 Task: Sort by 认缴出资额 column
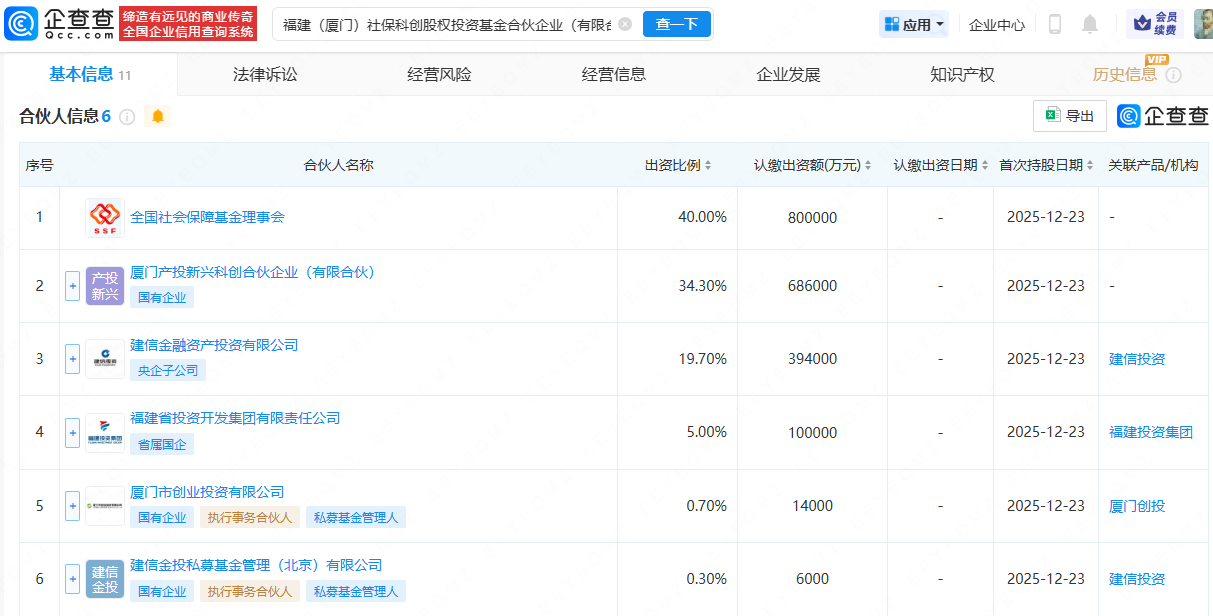tap(812, 165)
